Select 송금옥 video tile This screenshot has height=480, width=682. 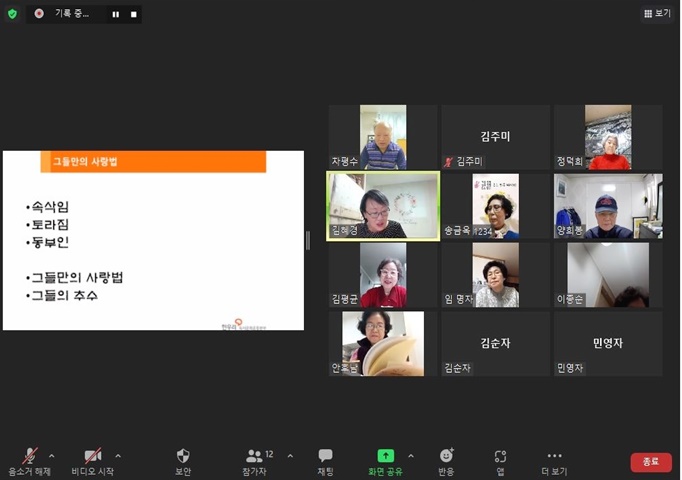[x=495, y=206]
